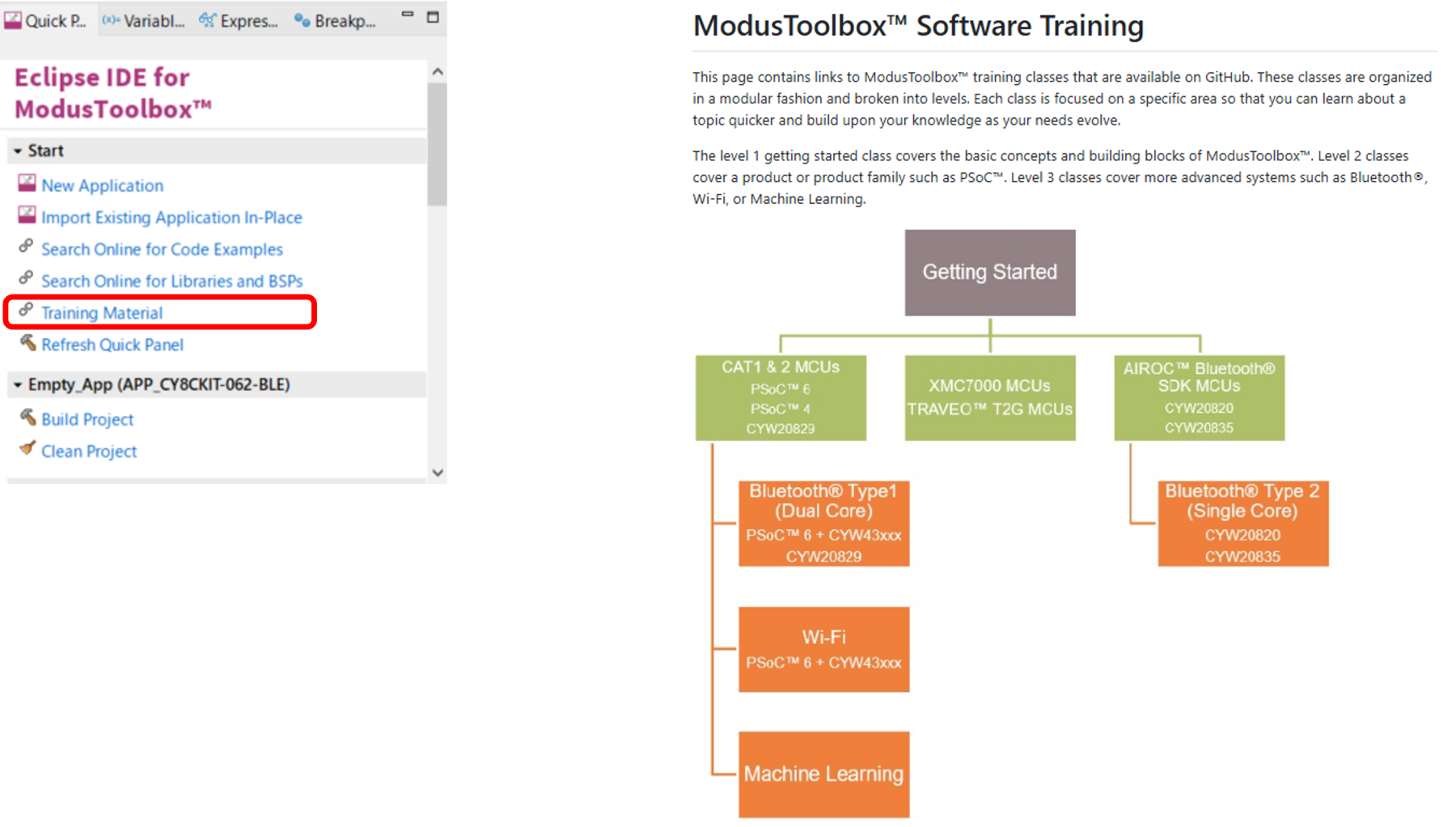This screenshot has height=827, width=1456.
Task: Click the ModusToolbox Software Training heading
Action: 918,26
